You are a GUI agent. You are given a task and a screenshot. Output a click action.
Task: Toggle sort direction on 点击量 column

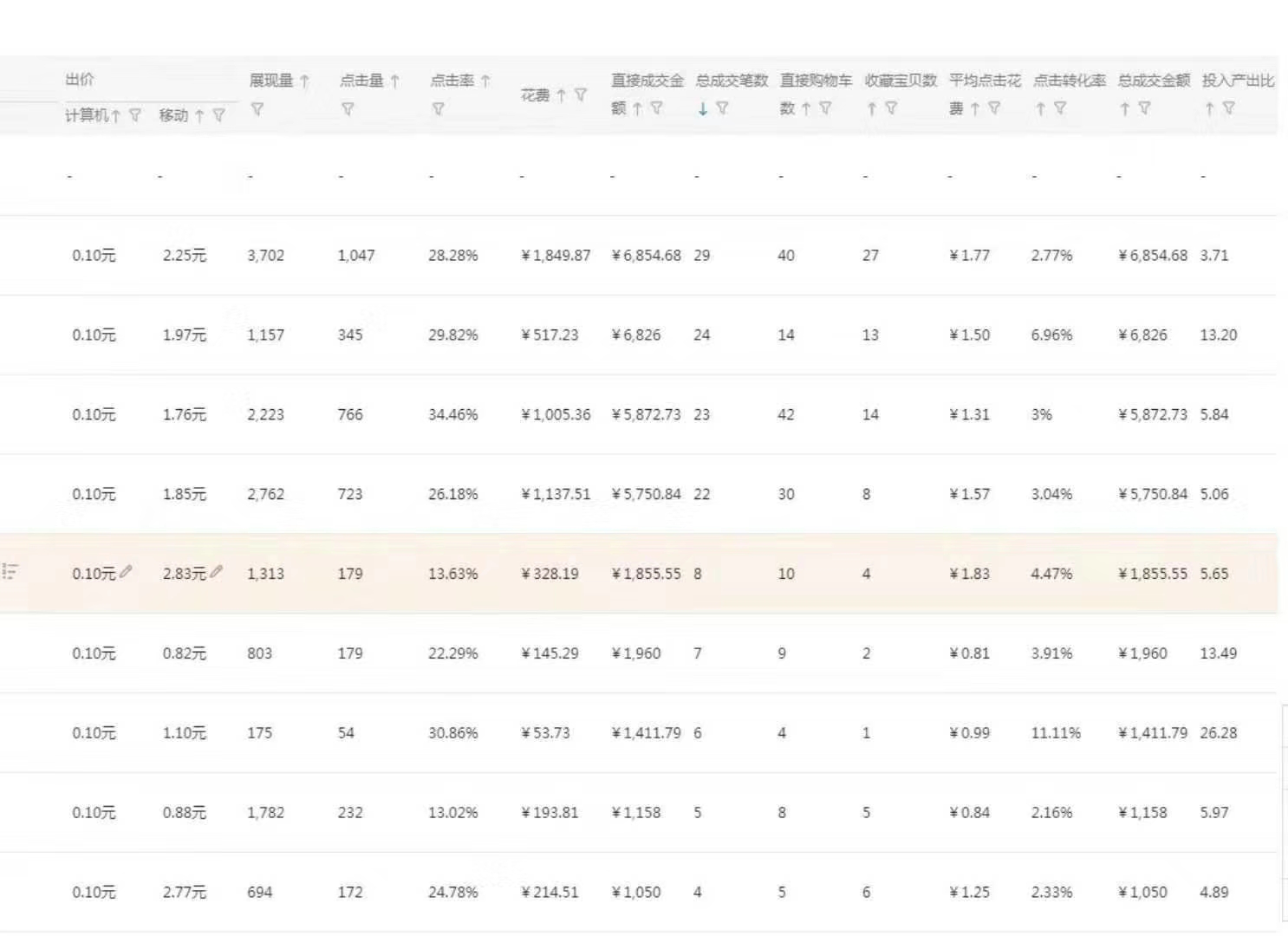394,81
